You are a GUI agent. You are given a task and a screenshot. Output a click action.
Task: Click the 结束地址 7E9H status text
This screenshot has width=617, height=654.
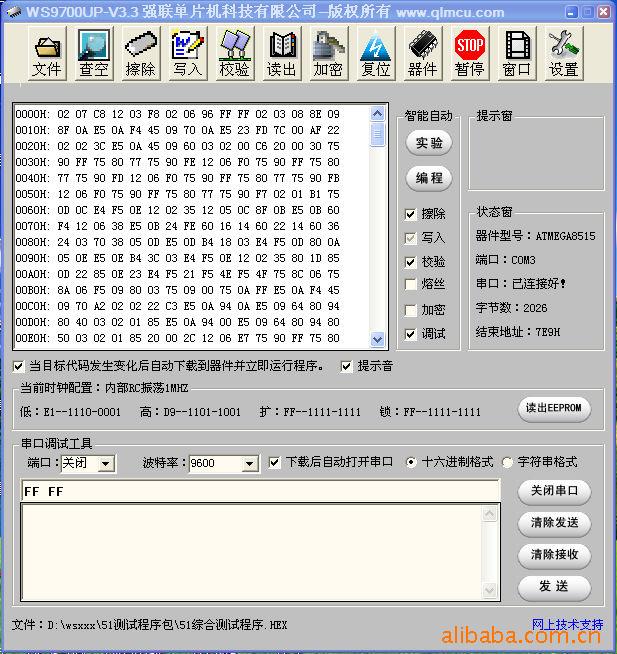pos(518,332)
